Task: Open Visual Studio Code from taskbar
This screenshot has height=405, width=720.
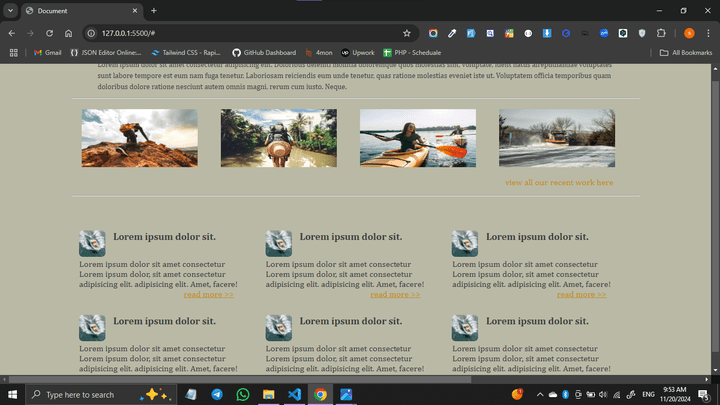Action: pyautogui.click(x=294, y=394)
